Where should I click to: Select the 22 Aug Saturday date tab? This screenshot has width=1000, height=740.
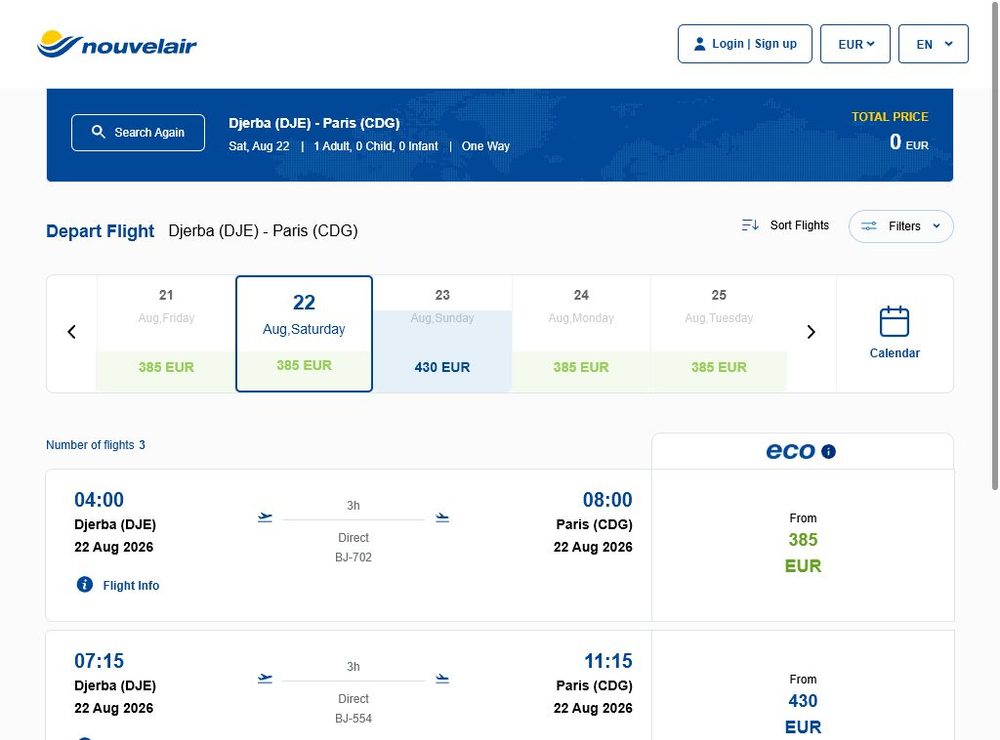[x=304, y=334]
